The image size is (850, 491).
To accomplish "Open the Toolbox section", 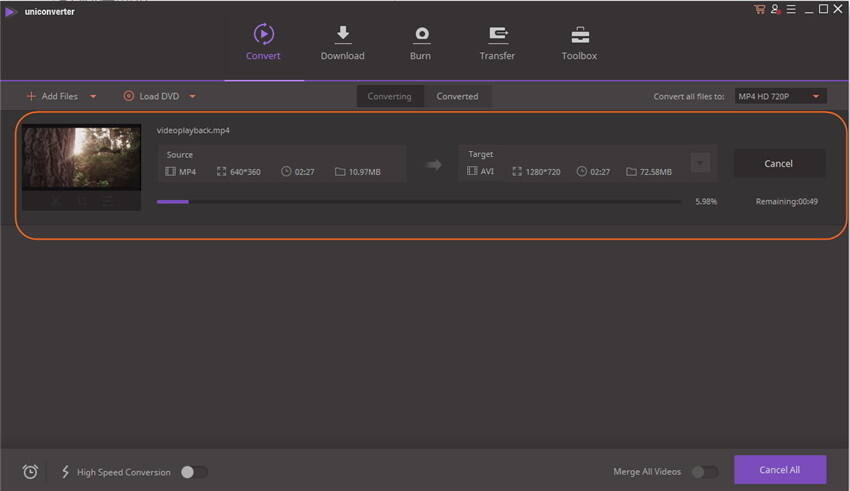I will pyautogui.click(x=579, y=42).
